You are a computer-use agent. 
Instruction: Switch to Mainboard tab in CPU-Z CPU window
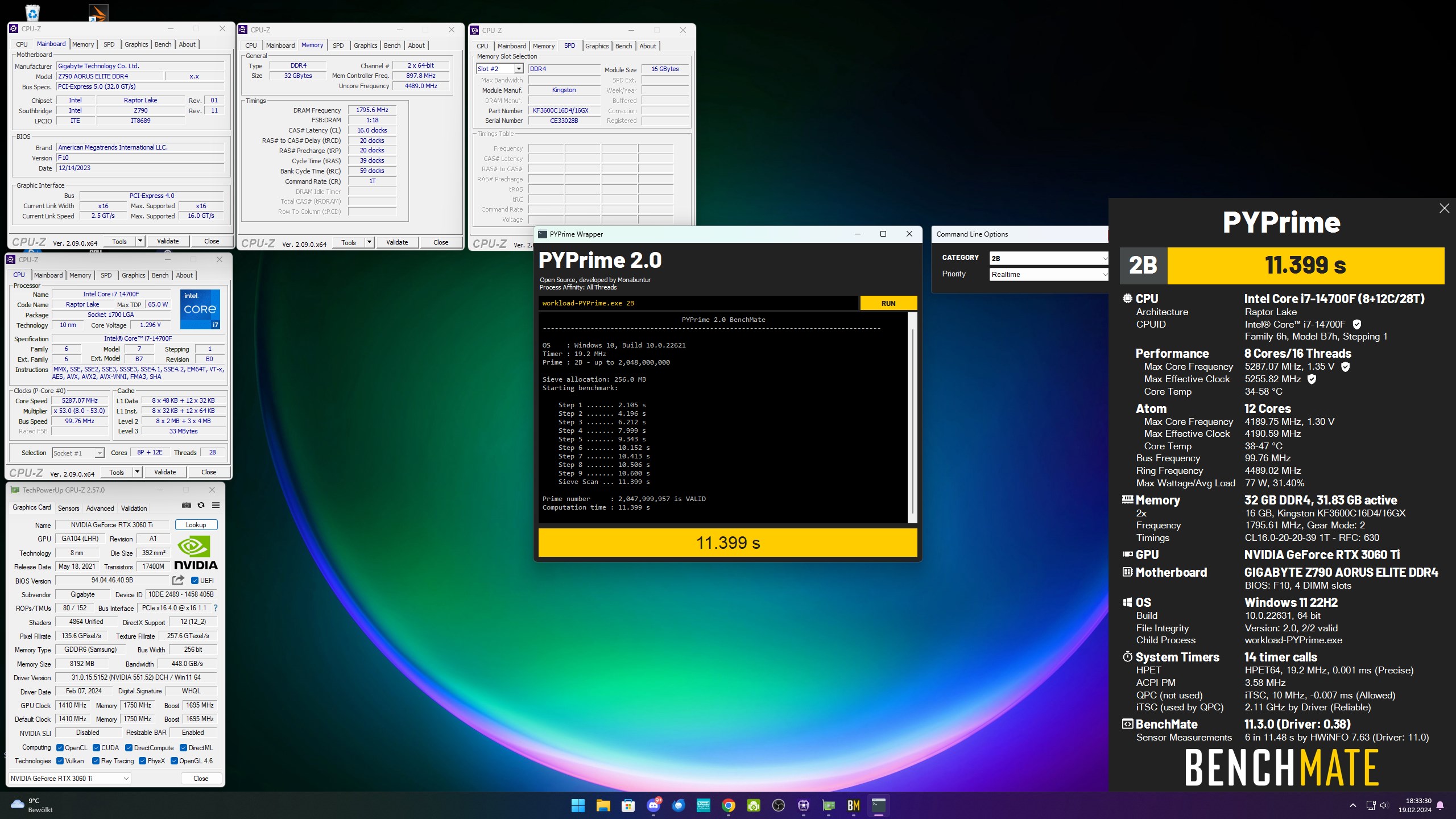48,275
